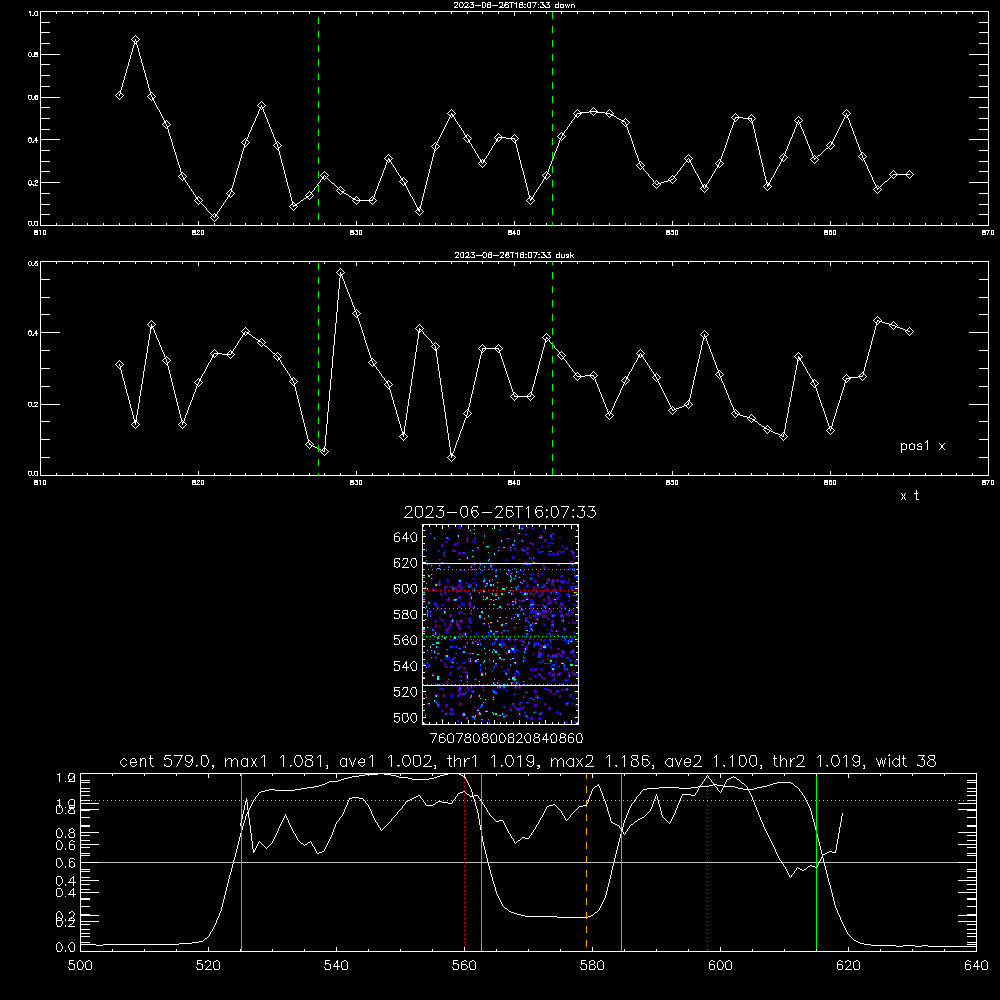This screenshot has height=1000, width=1000.
Task: Click the lowest diamond point in dawn plot
Action: (214, 217)
